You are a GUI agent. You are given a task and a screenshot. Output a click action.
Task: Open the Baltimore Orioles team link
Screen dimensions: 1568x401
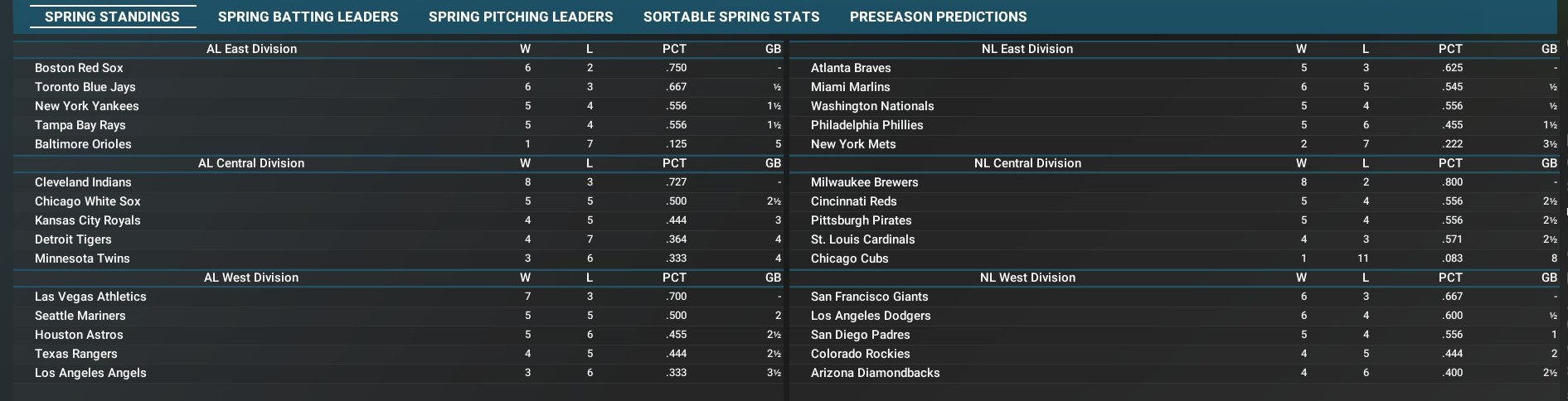[x=83, y=144]
